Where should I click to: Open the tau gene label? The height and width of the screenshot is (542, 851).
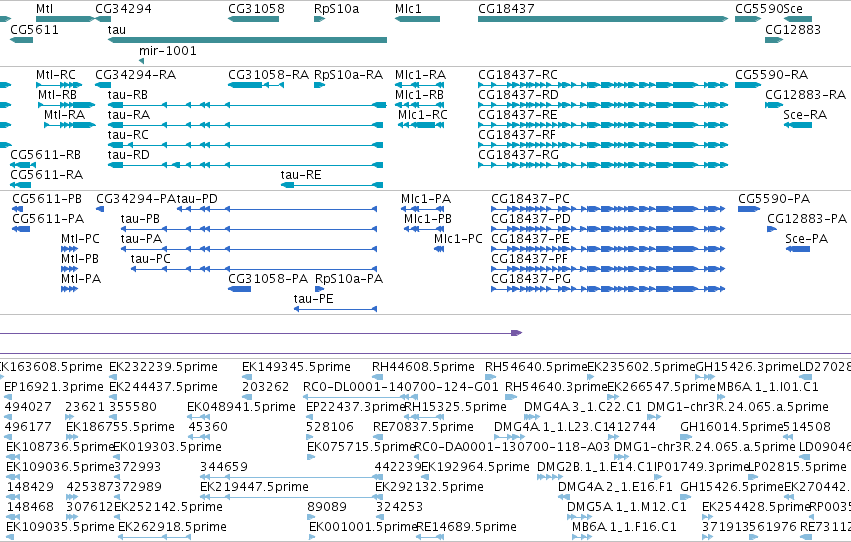pos(117,29)
